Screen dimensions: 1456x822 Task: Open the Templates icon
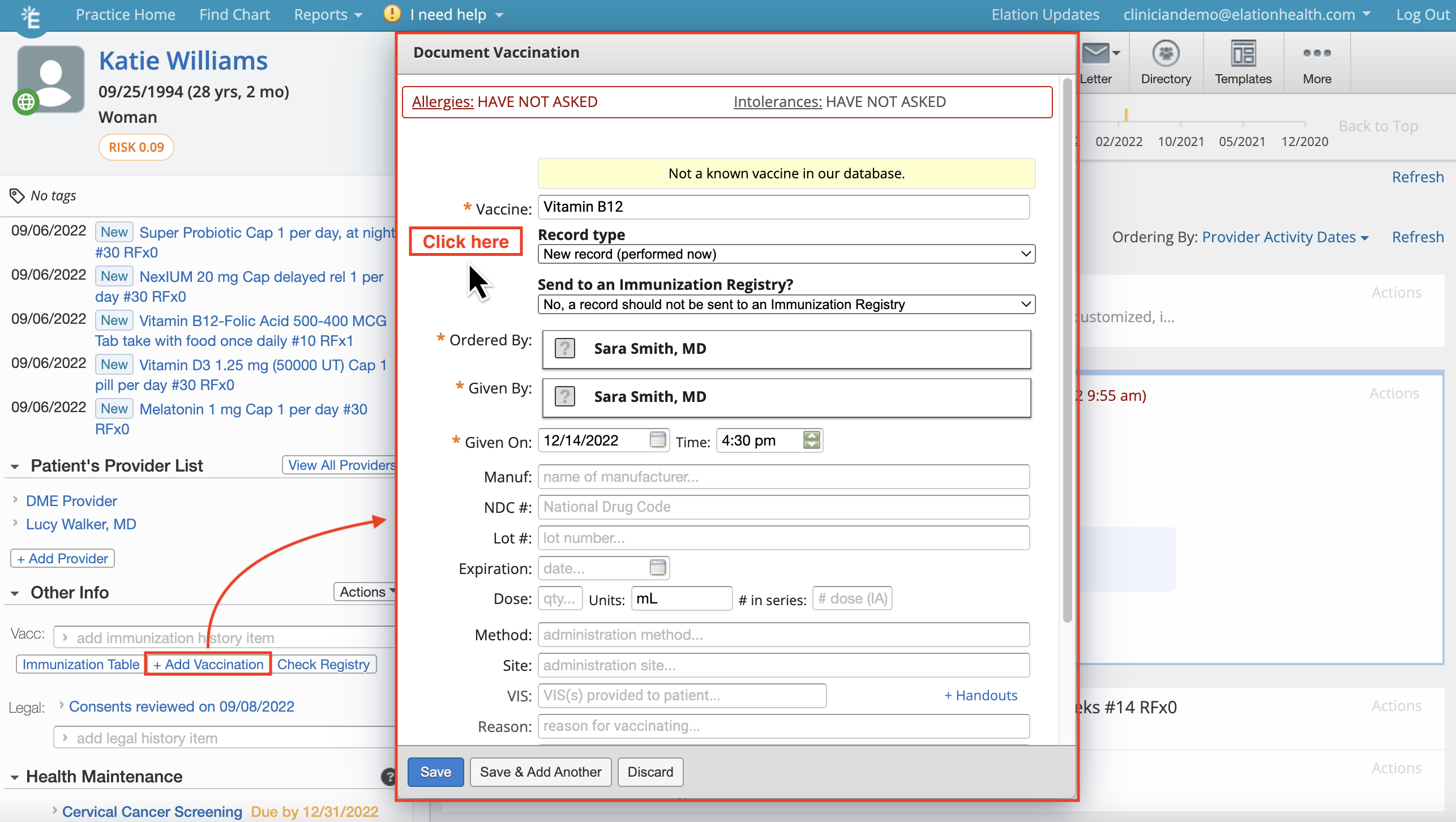point(1243,54)
